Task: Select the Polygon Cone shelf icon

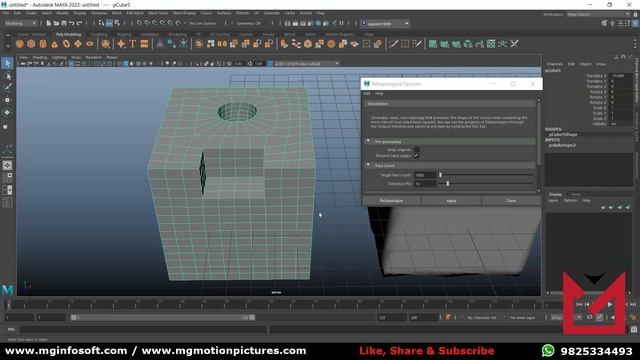Action: coord(54,44)
